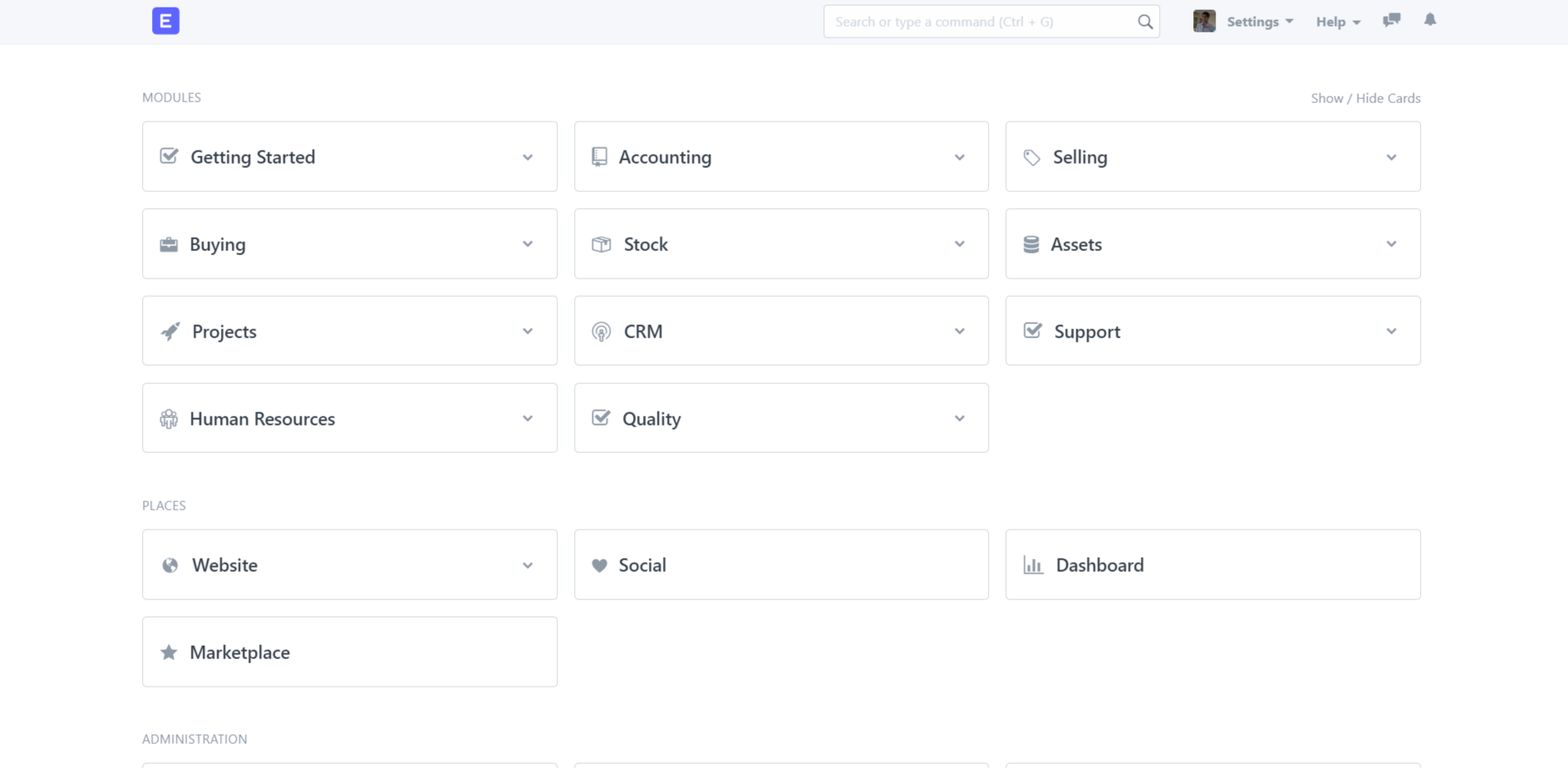This screenshot has width=1568, height=768.
Task: Open the notifications bell
Action: click(x=1430, y=20)
